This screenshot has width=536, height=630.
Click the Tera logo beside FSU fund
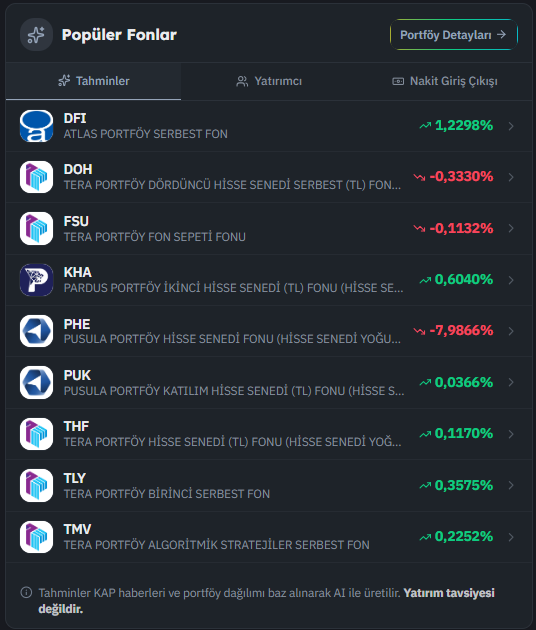36,228
